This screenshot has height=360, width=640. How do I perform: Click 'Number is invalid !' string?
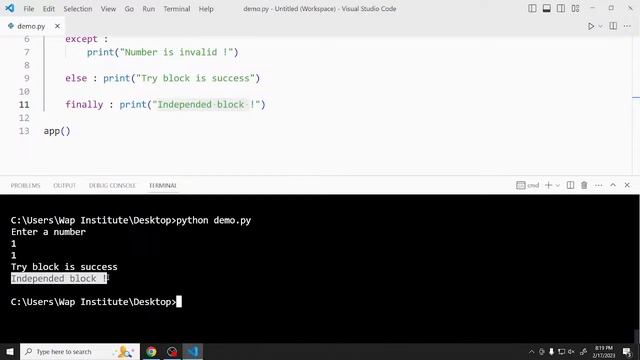pyautogui.click(x=179, y=52)
